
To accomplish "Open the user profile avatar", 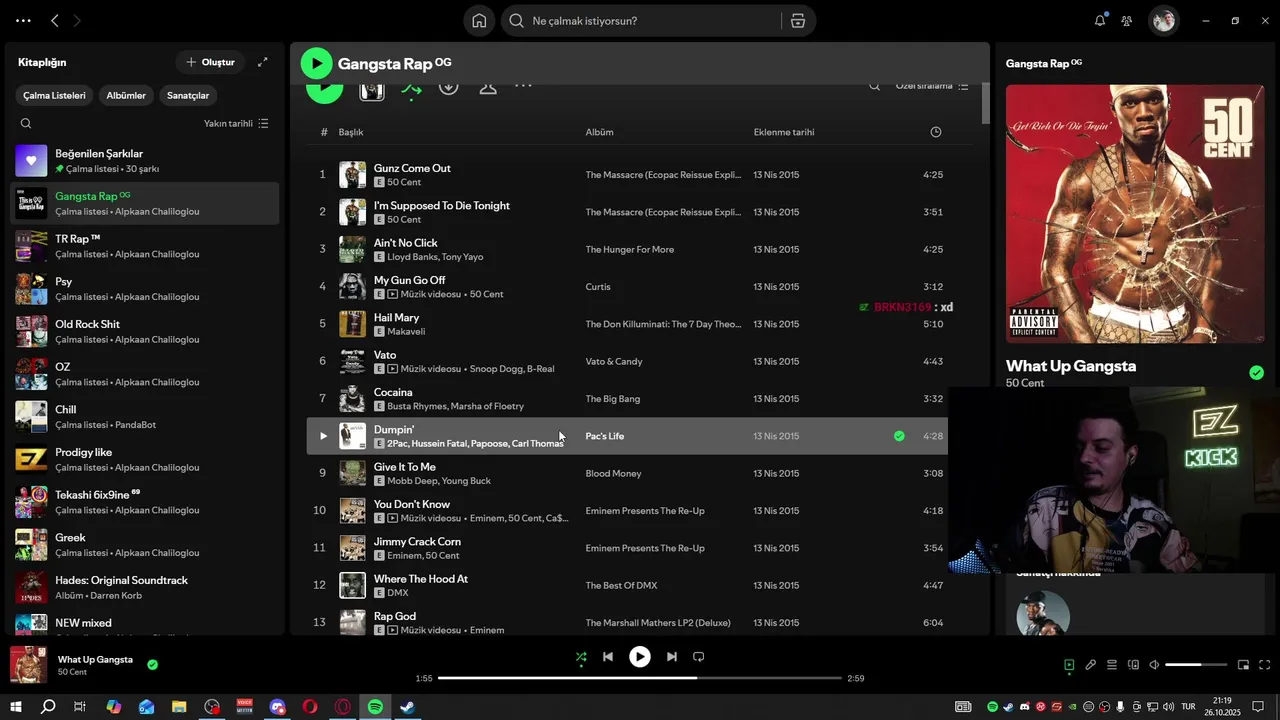I will pyautogui.click(x=1163, y=20).
